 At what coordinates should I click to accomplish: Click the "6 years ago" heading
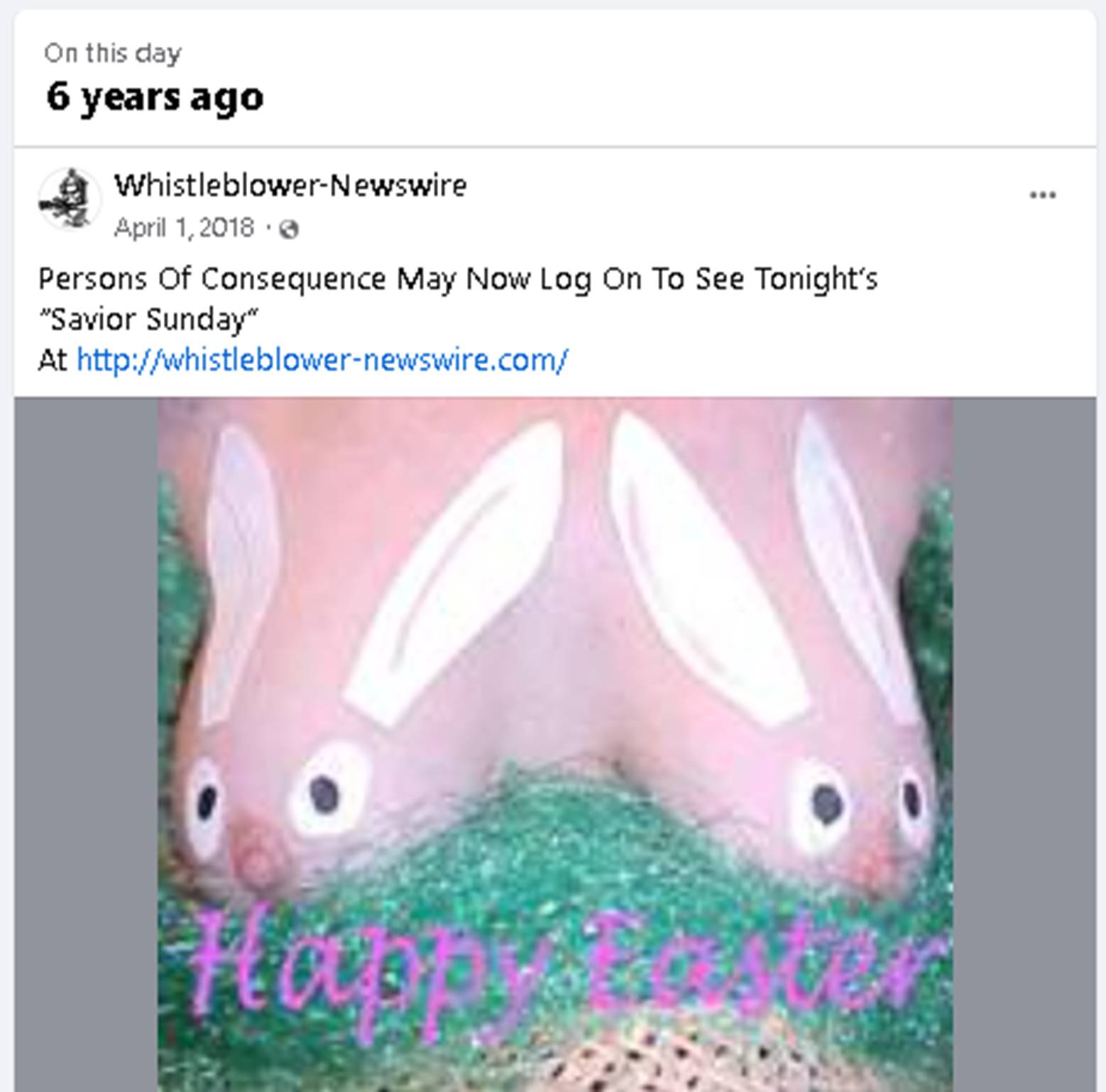click(155, 97)
